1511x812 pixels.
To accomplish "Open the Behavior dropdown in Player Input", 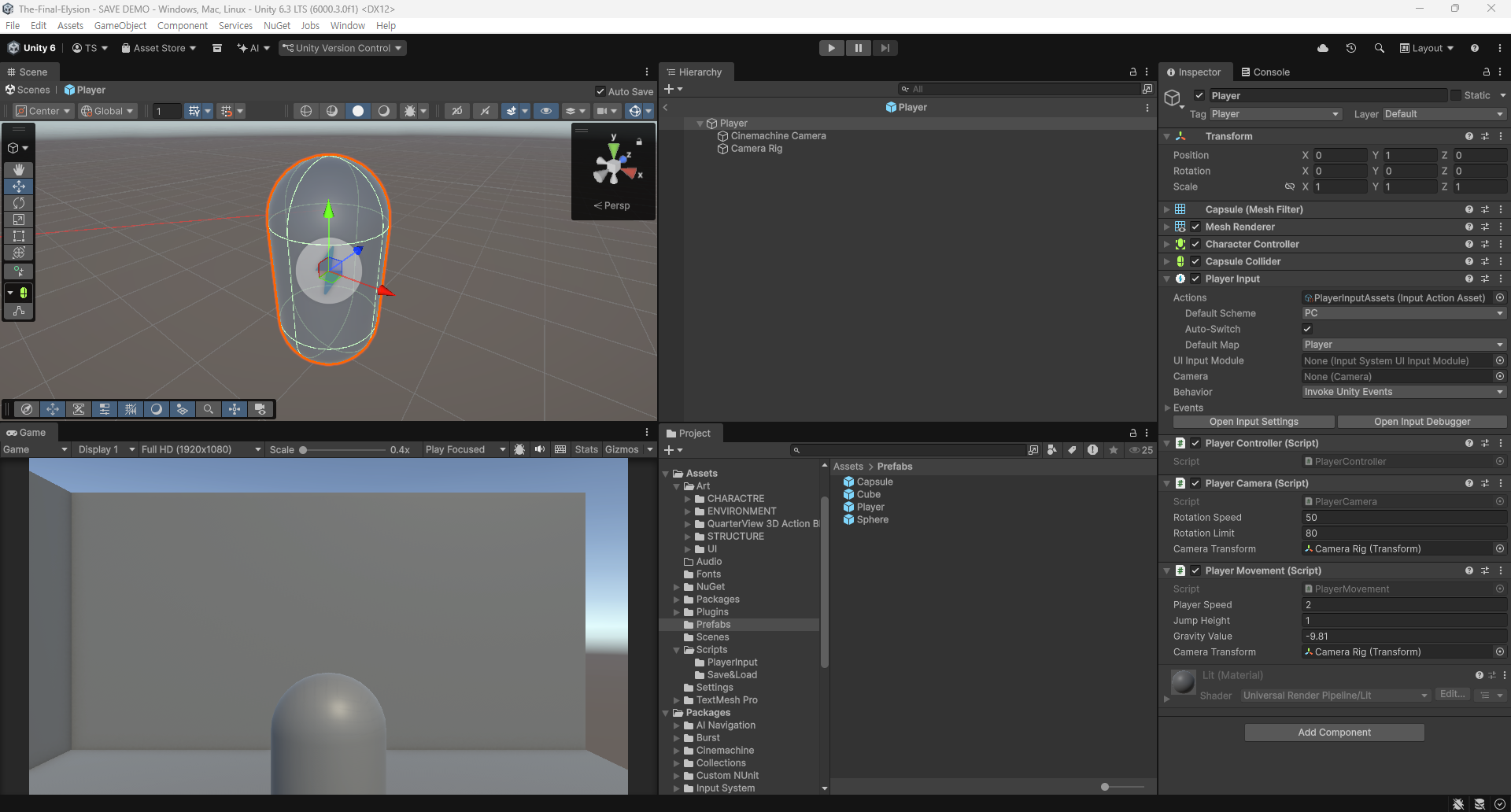I will click(1403, 392).
